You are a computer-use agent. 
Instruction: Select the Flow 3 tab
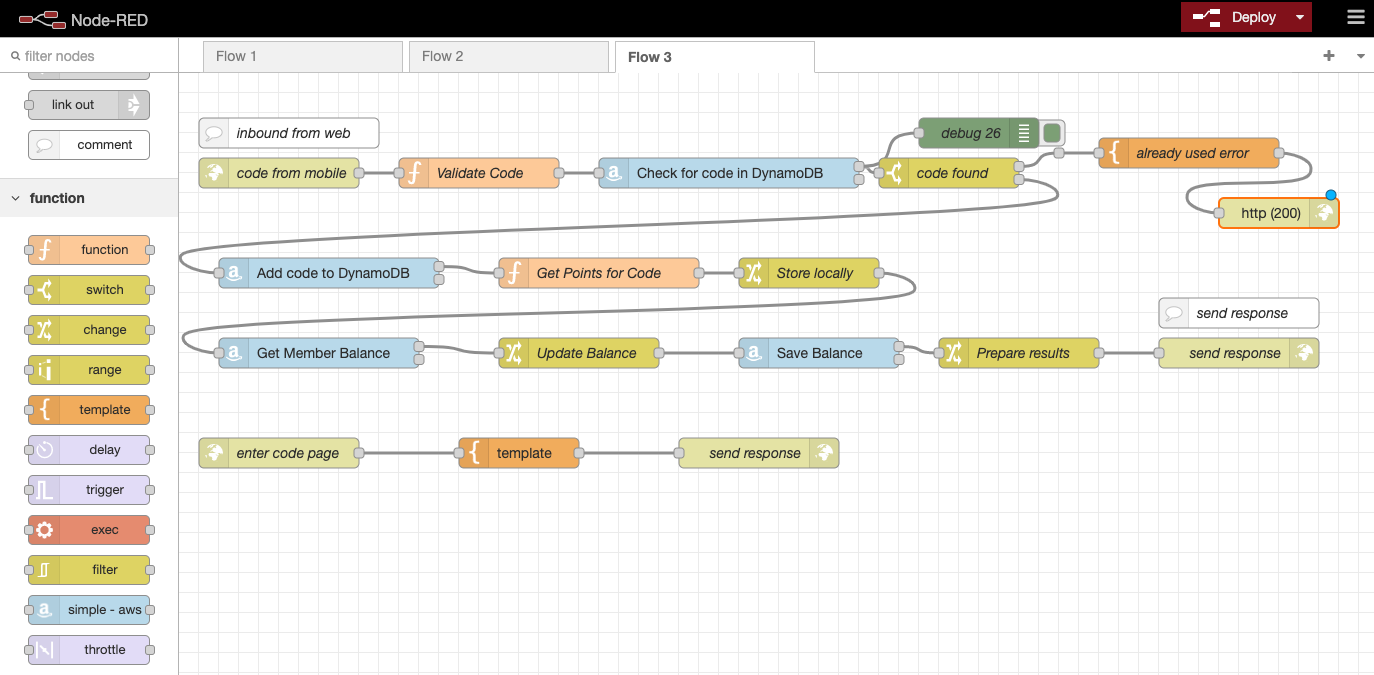715,57
